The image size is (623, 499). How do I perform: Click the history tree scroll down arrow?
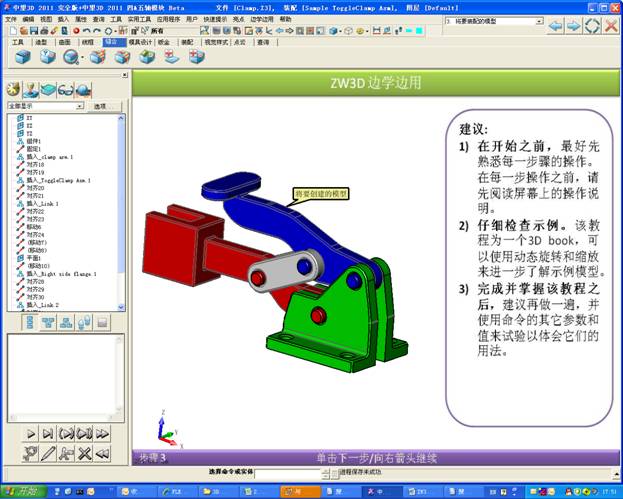tap(121, 307)
